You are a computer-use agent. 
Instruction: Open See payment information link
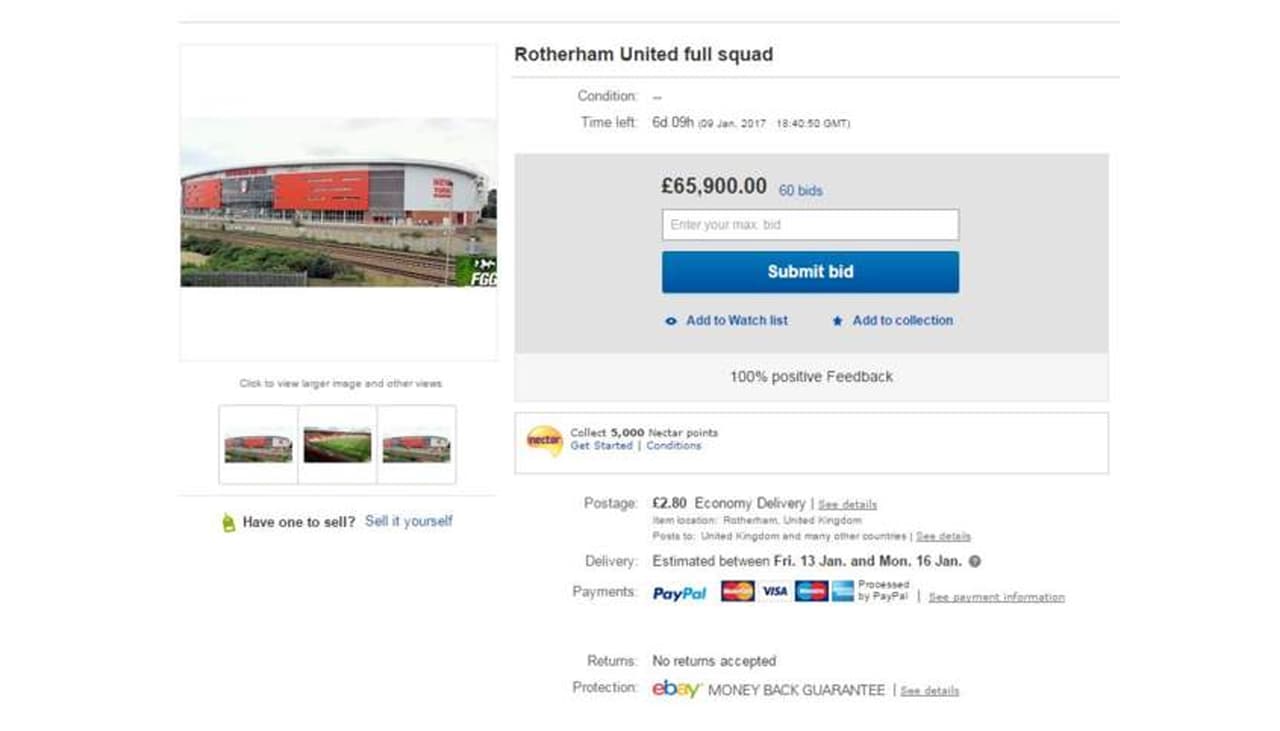point(996,598)
